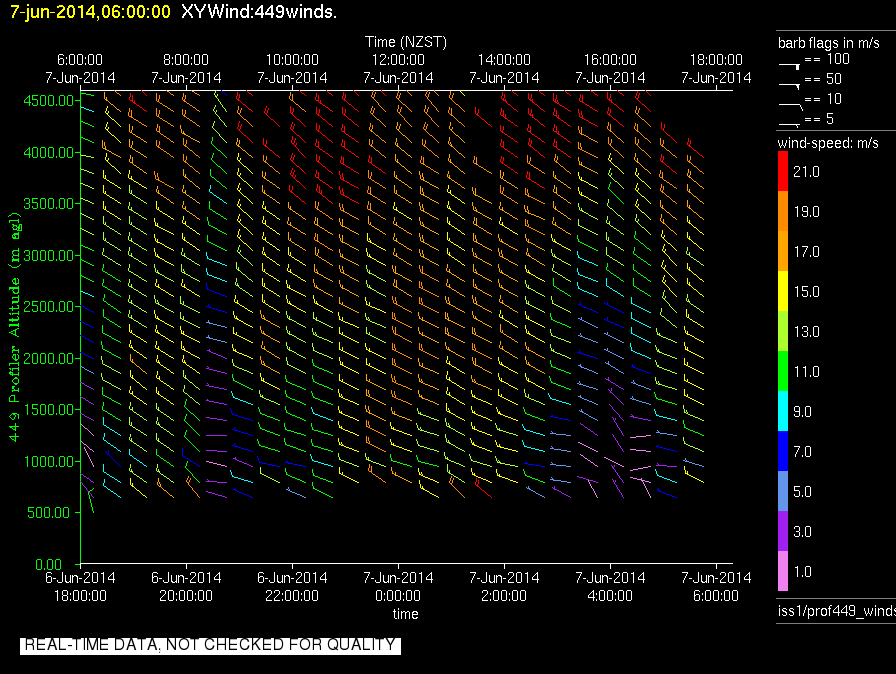Screen dimensions: 896x674
Task: Click the iss1/prof449_winds source label
Action: coord(837,611)
